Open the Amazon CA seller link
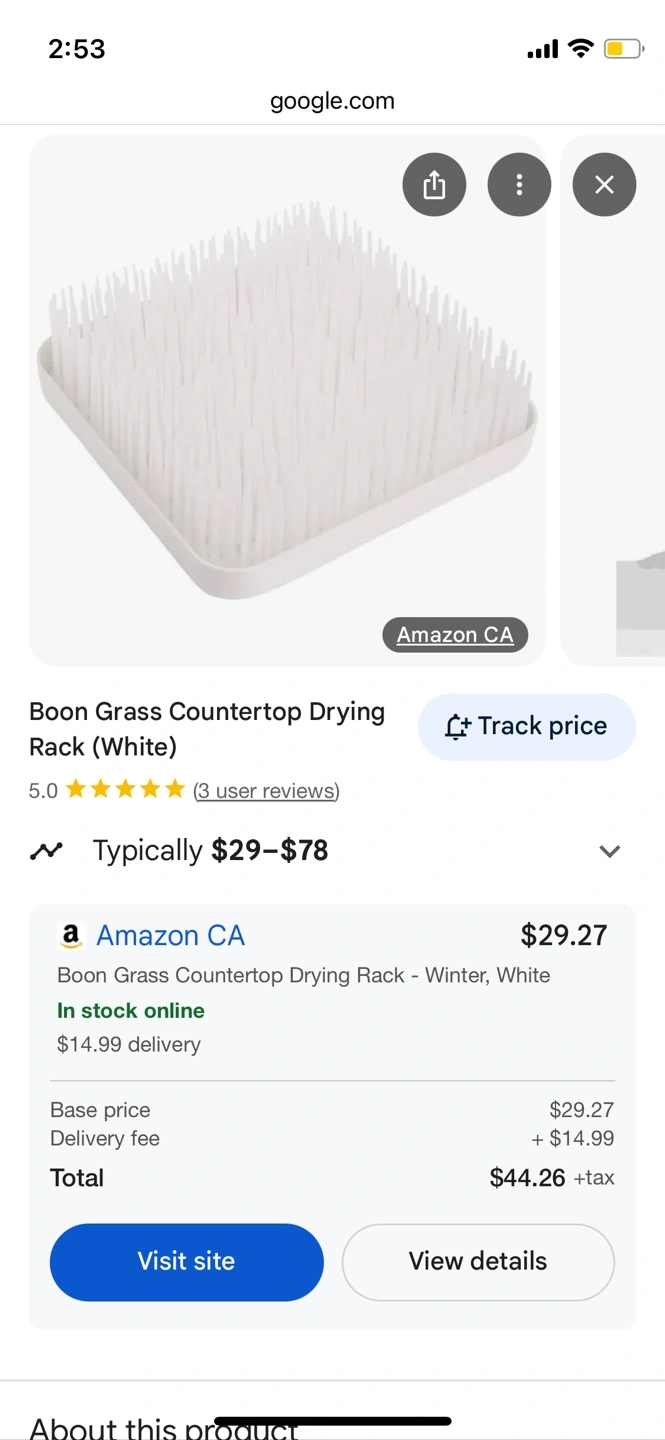This screenshot has width=665, height=1440. 170,936
